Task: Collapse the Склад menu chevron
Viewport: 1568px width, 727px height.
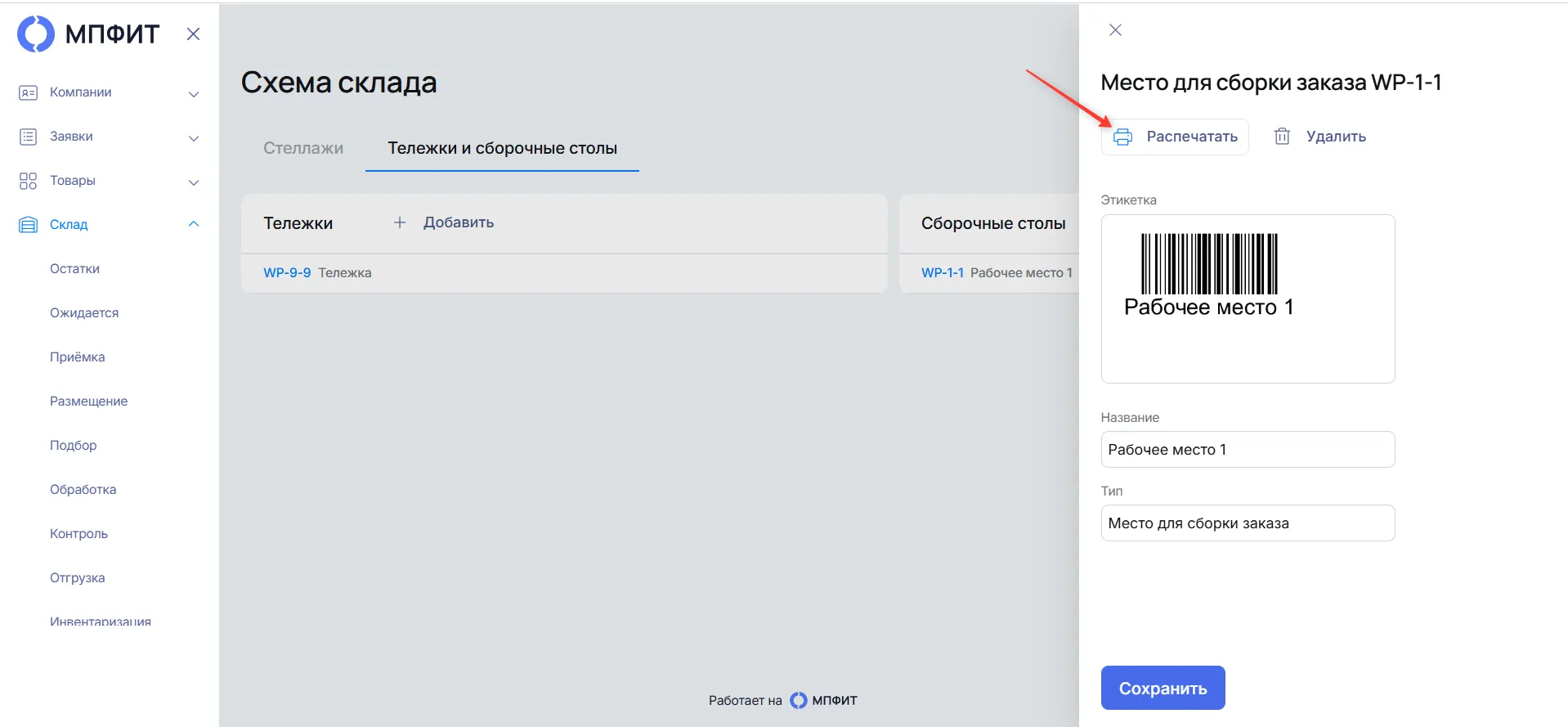Action: (194, 224)
